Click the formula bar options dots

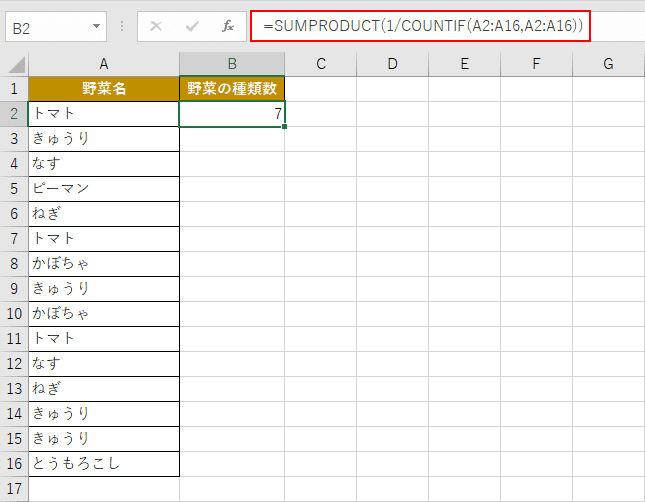[x=122, y=26]
